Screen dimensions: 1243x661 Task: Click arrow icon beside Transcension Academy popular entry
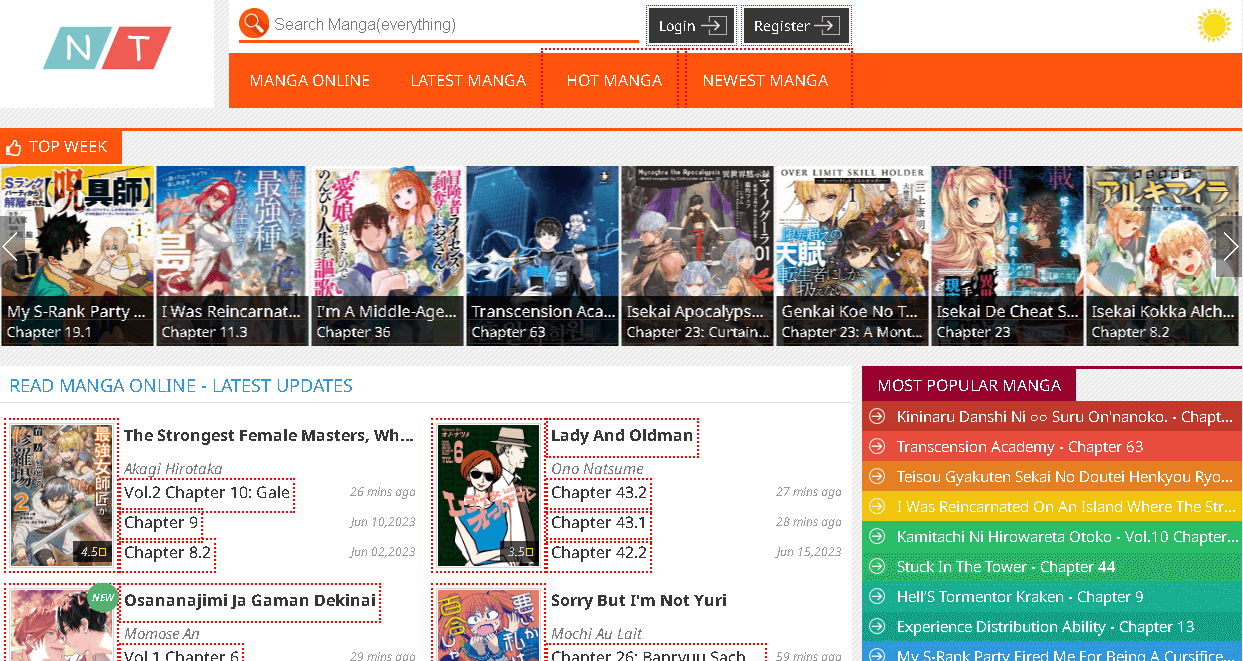point(877,447)
